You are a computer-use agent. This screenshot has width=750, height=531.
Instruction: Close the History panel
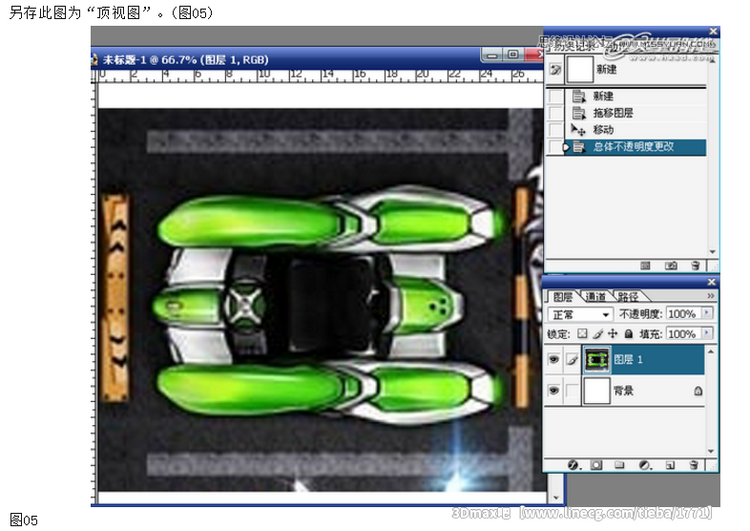tap(713, 31)
